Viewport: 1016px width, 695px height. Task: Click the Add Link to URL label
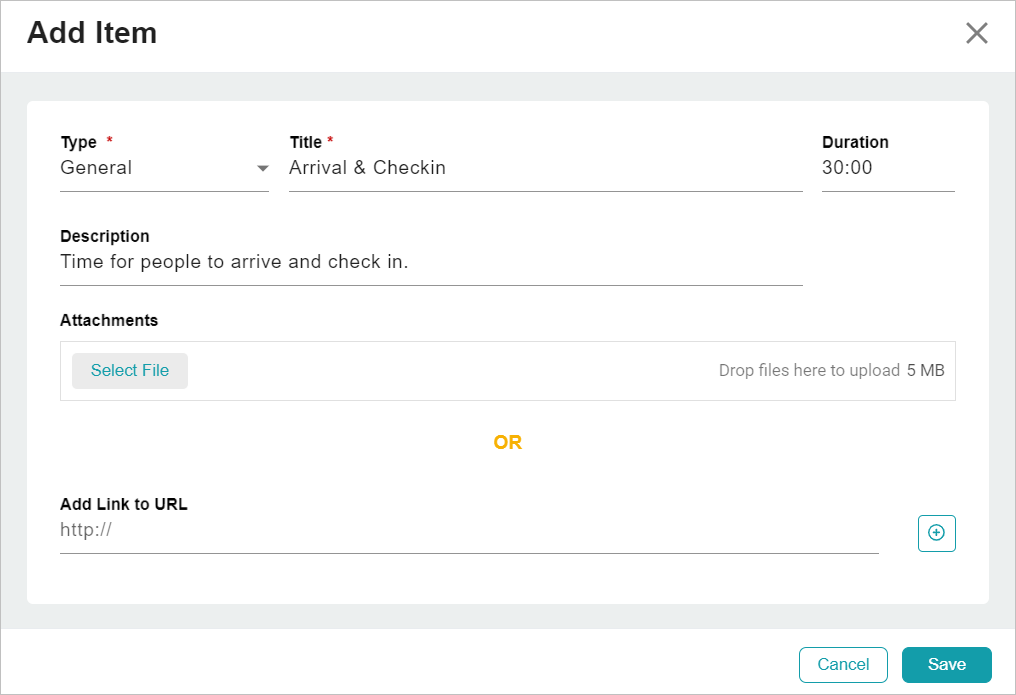(124, 504)
